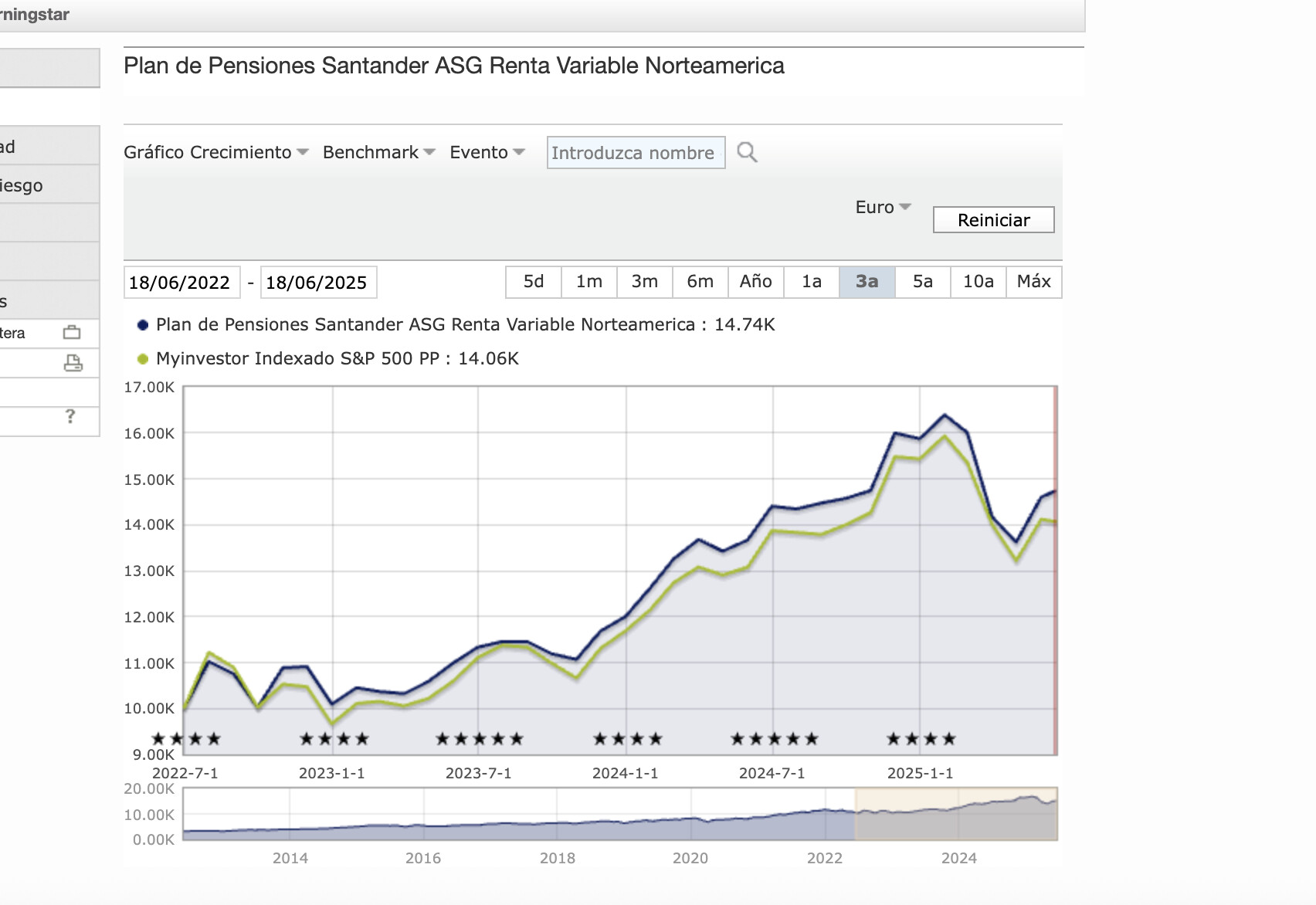Choose the 5a time range
The image size is (1316, 905).
click(x=923, y=282)
